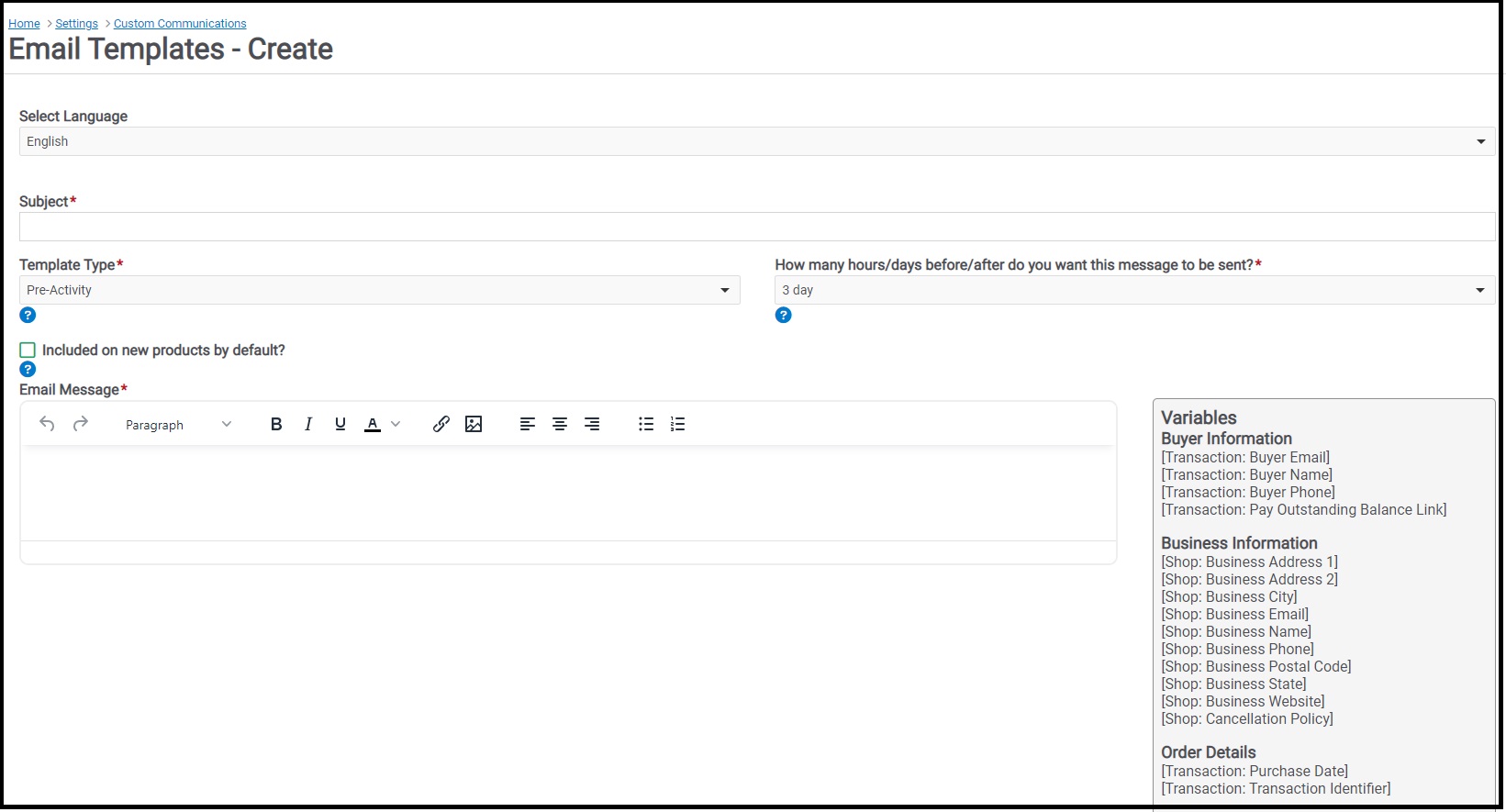Select the [Transaction: Purchase Date] variable

tap(1255, 771)
